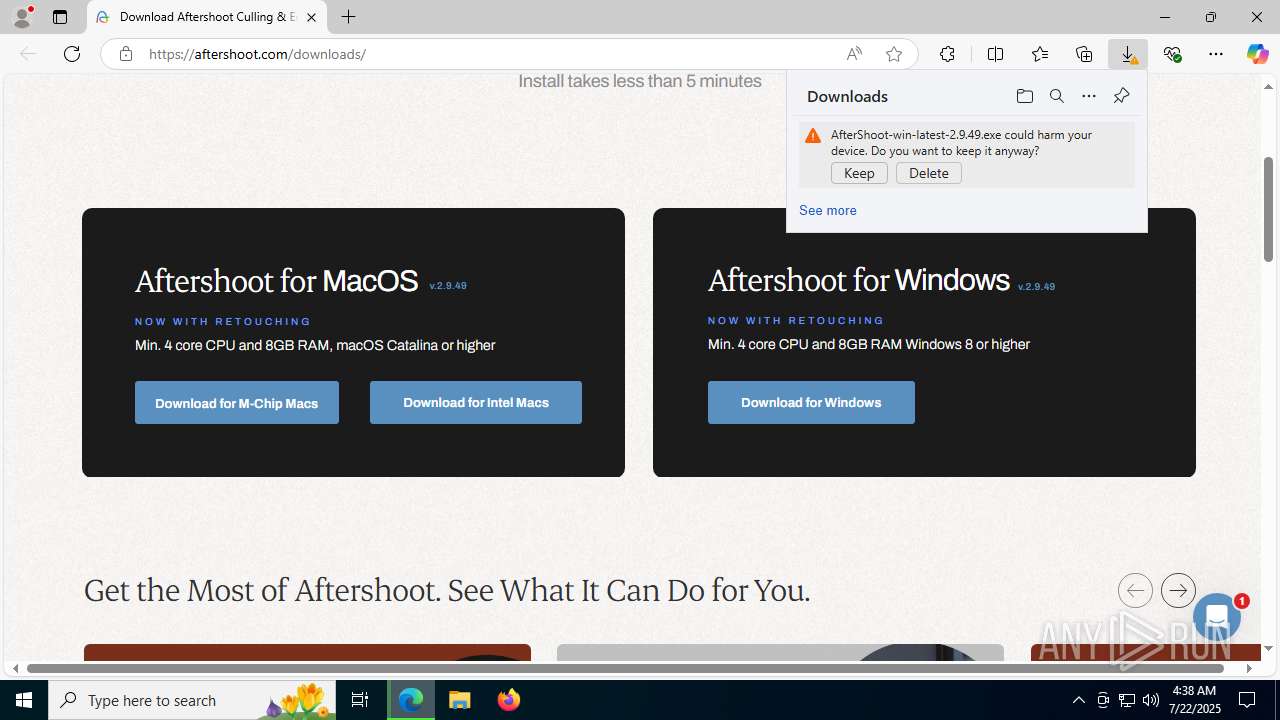
Task: Delete the AfterShoot exe download
Action: 929,173
